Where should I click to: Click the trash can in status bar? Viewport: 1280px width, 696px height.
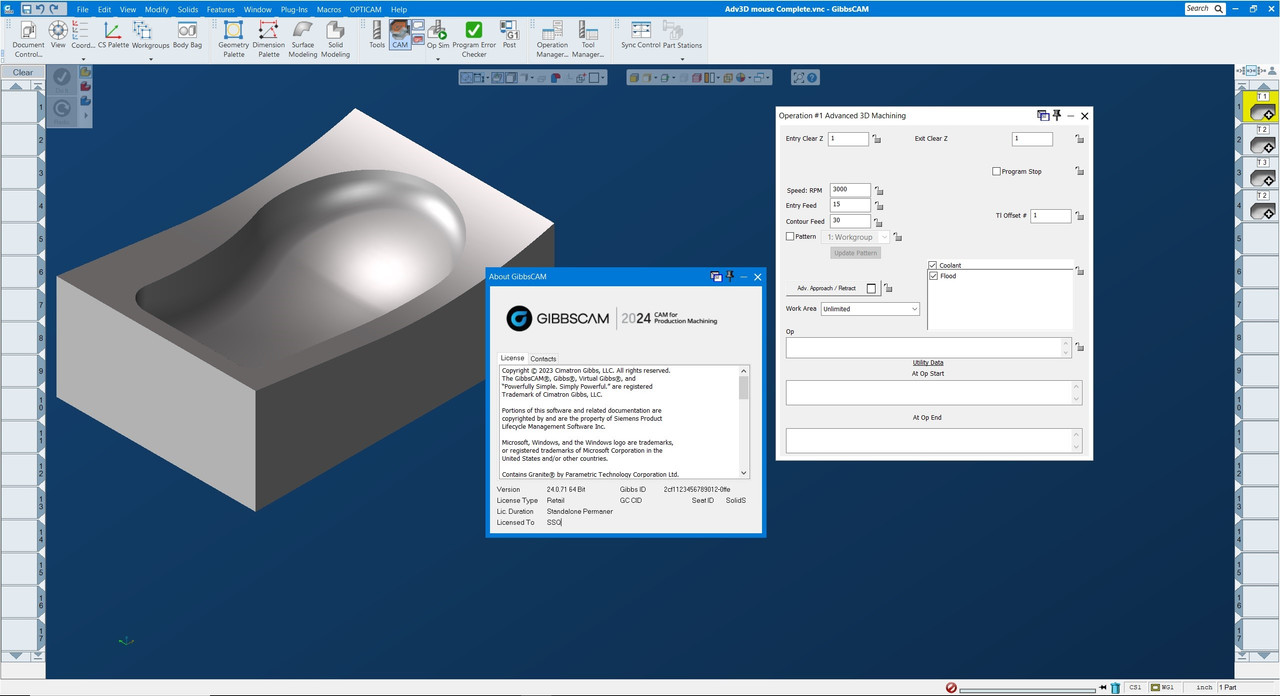(x=1115, y=688)
